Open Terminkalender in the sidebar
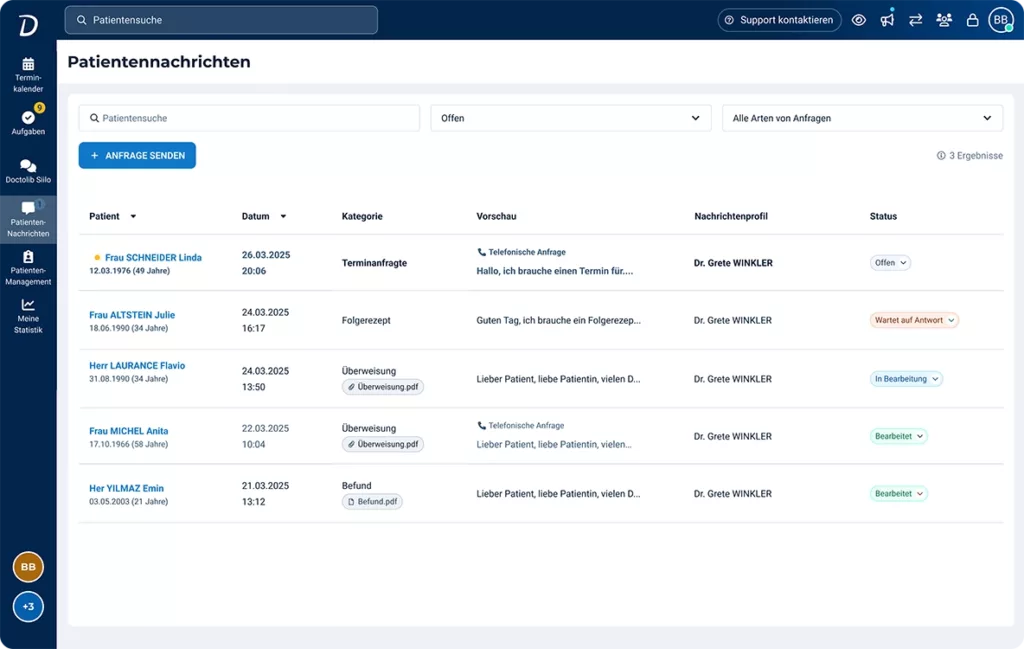Screen dimensions: 1024x649 28,74
